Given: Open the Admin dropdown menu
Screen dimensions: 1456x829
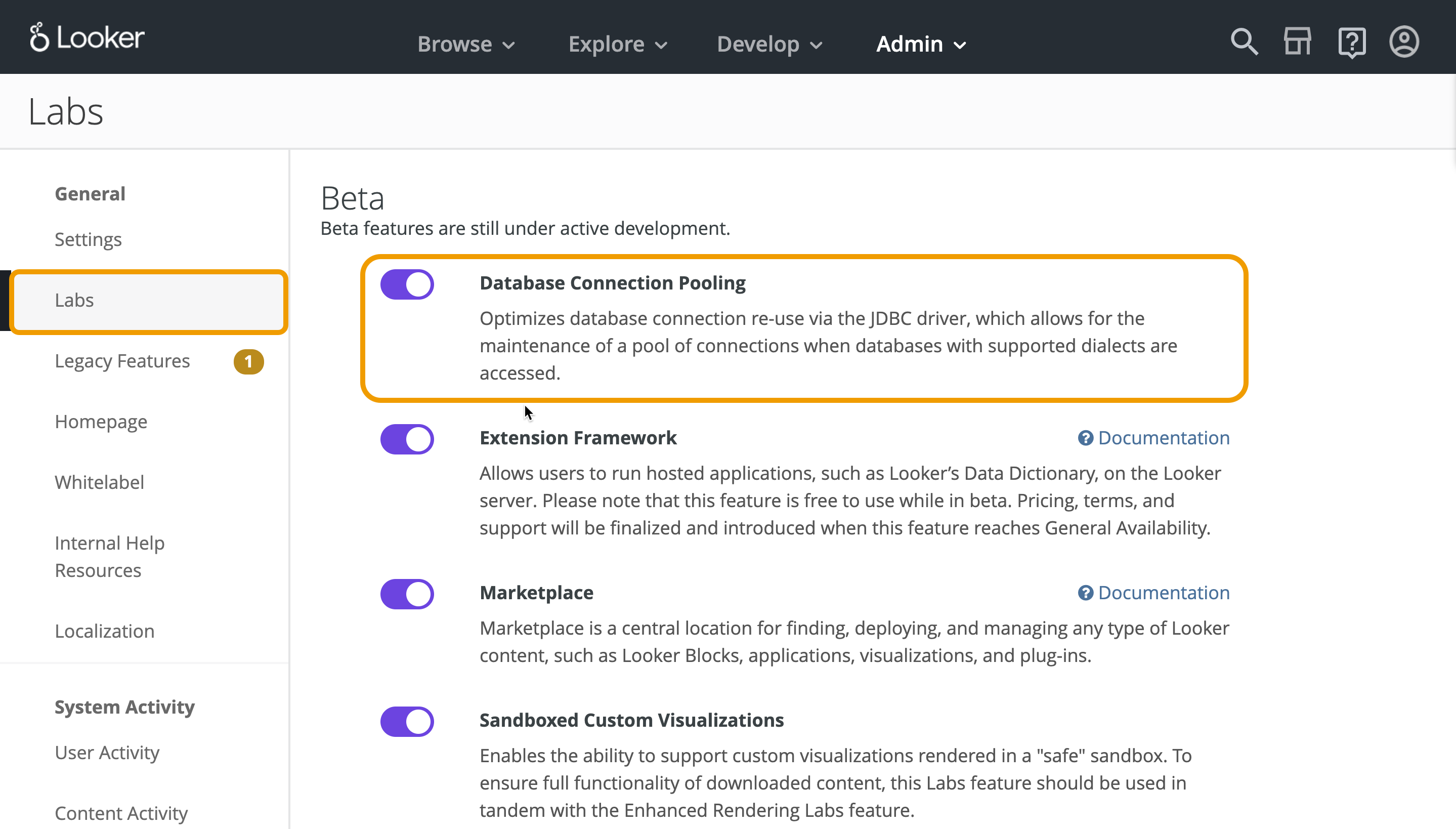Looking at the screenshot, I should tap(921, 45).
